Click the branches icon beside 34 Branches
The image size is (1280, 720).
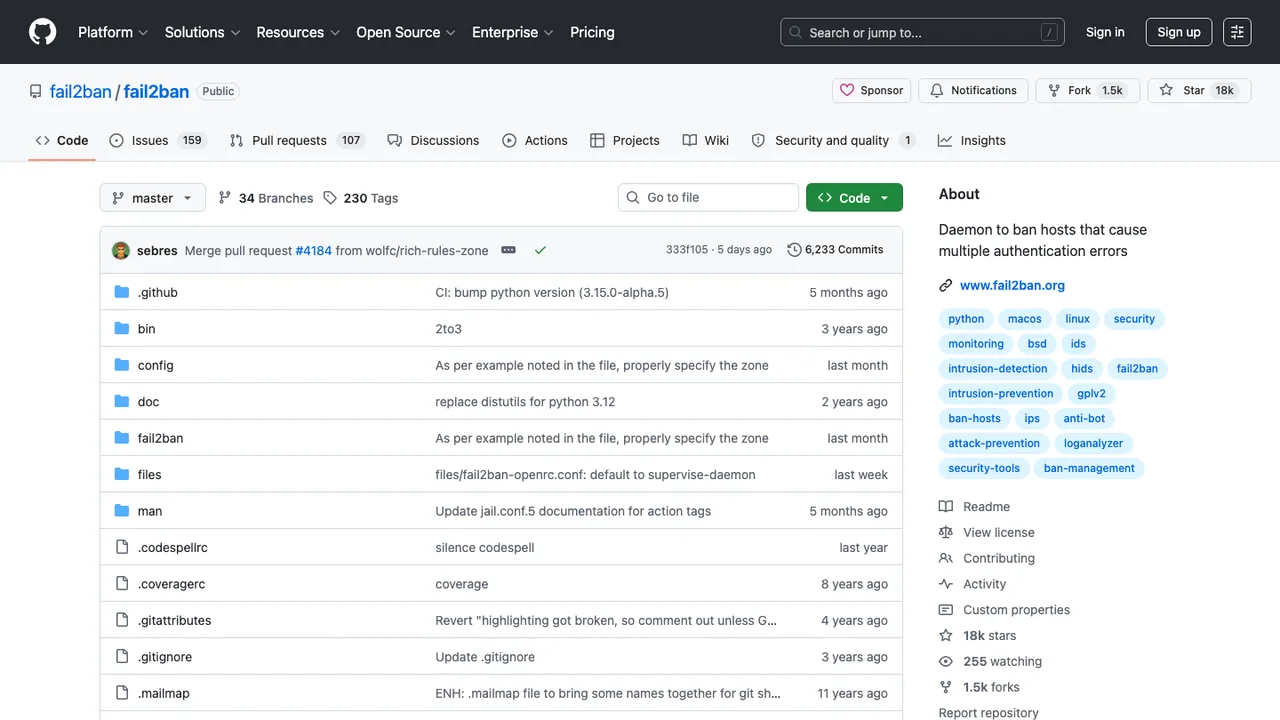pyautogui.click(x=225, y=198)
